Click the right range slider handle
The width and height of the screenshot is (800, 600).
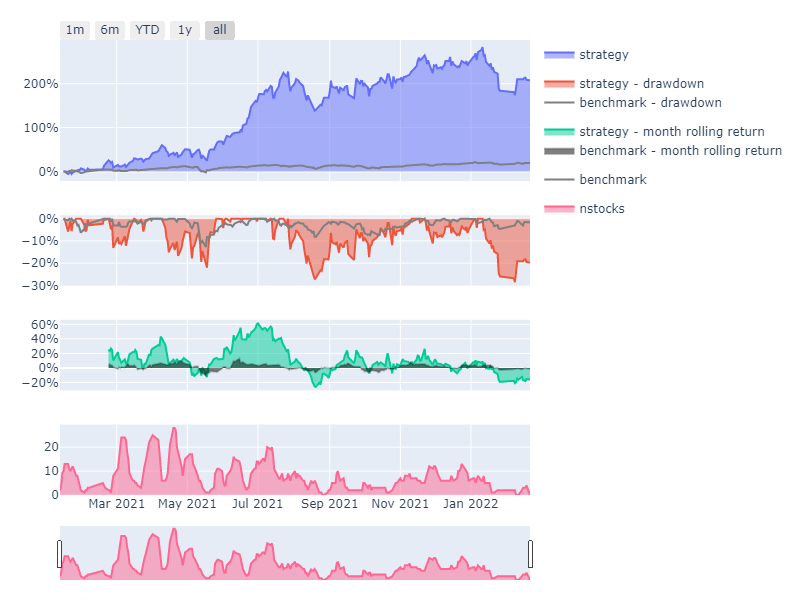pos(530,554)
